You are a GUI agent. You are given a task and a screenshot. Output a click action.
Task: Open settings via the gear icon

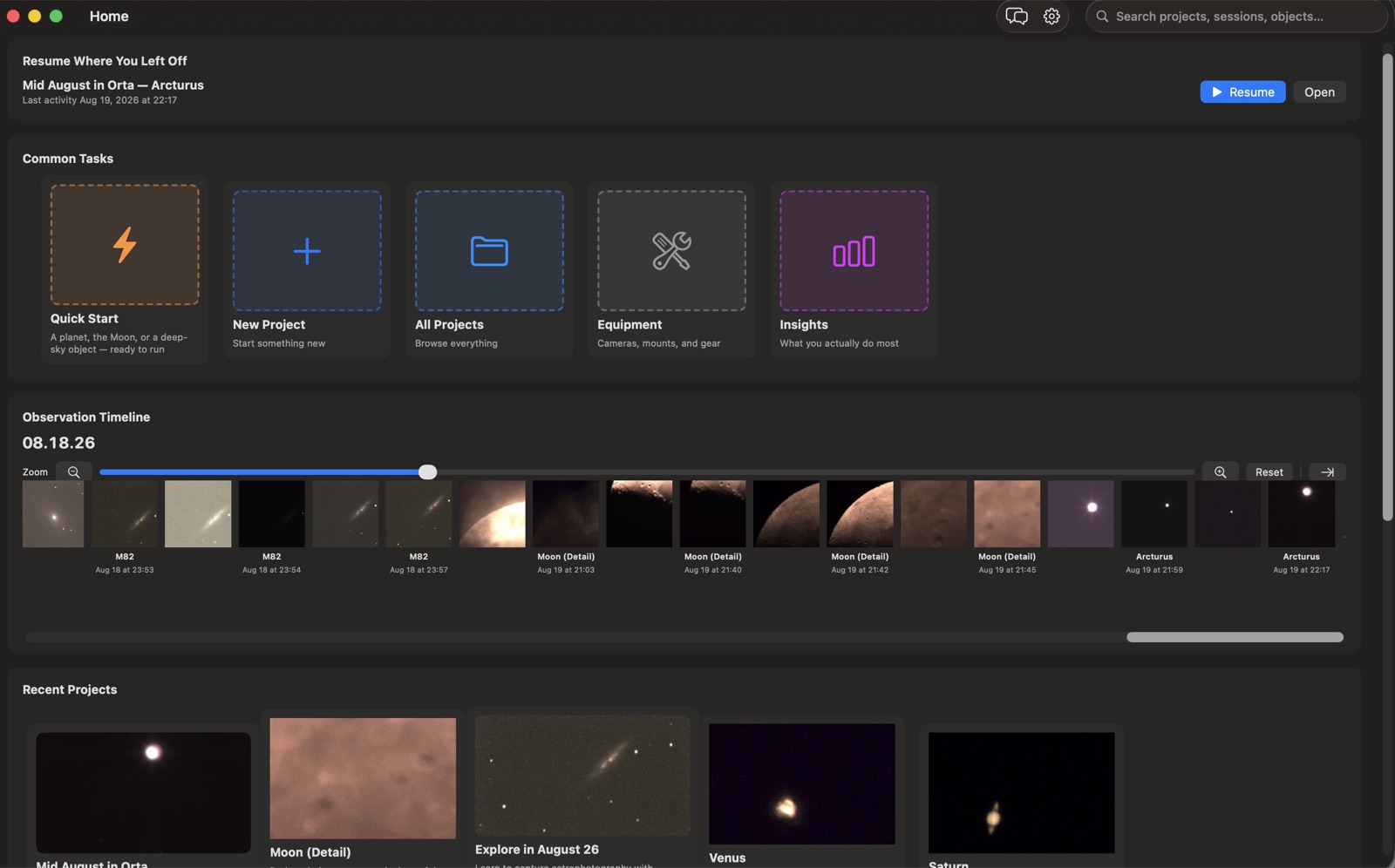1051,17
